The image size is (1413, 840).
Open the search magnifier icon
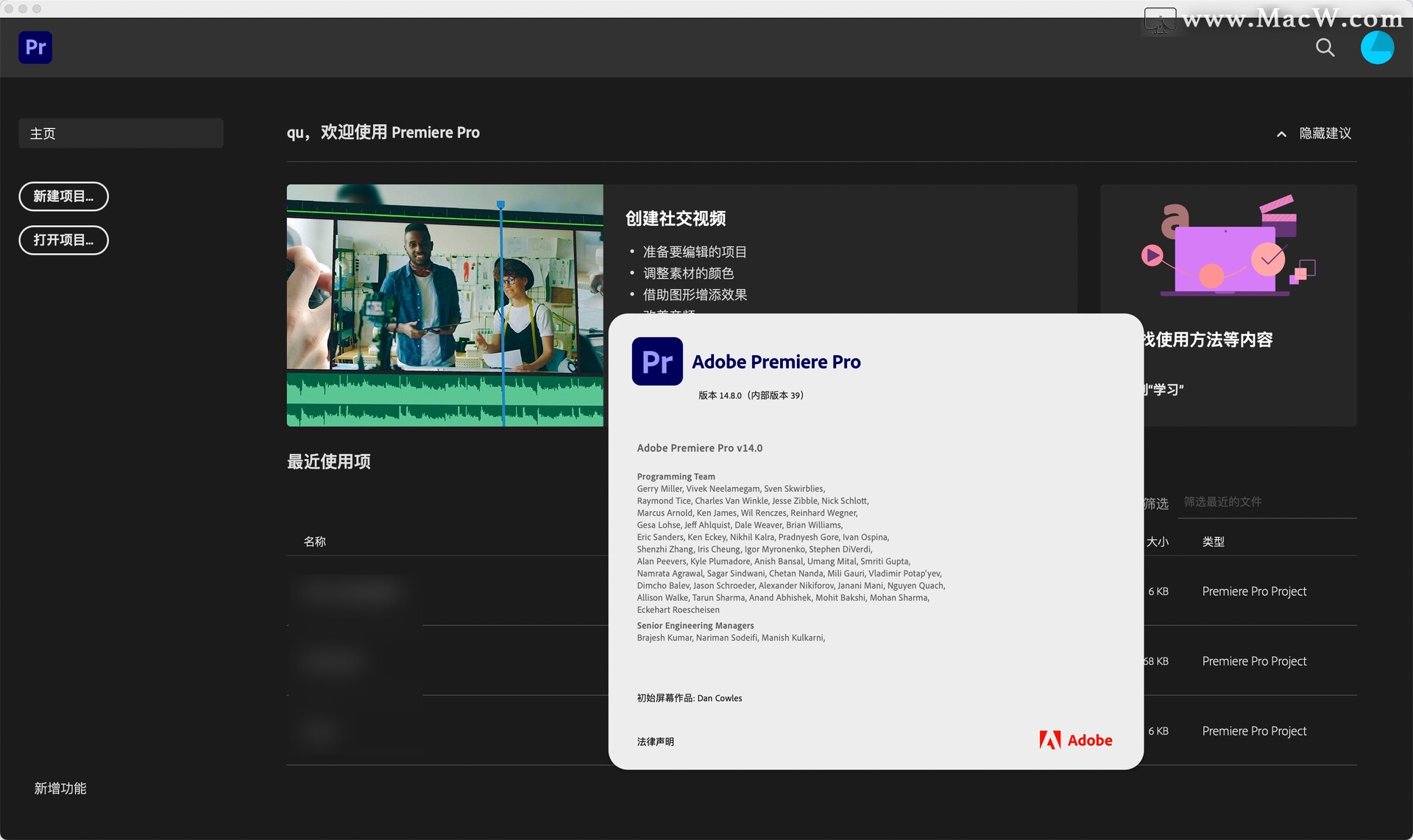pyautogui.click(x=1325, y=48)
